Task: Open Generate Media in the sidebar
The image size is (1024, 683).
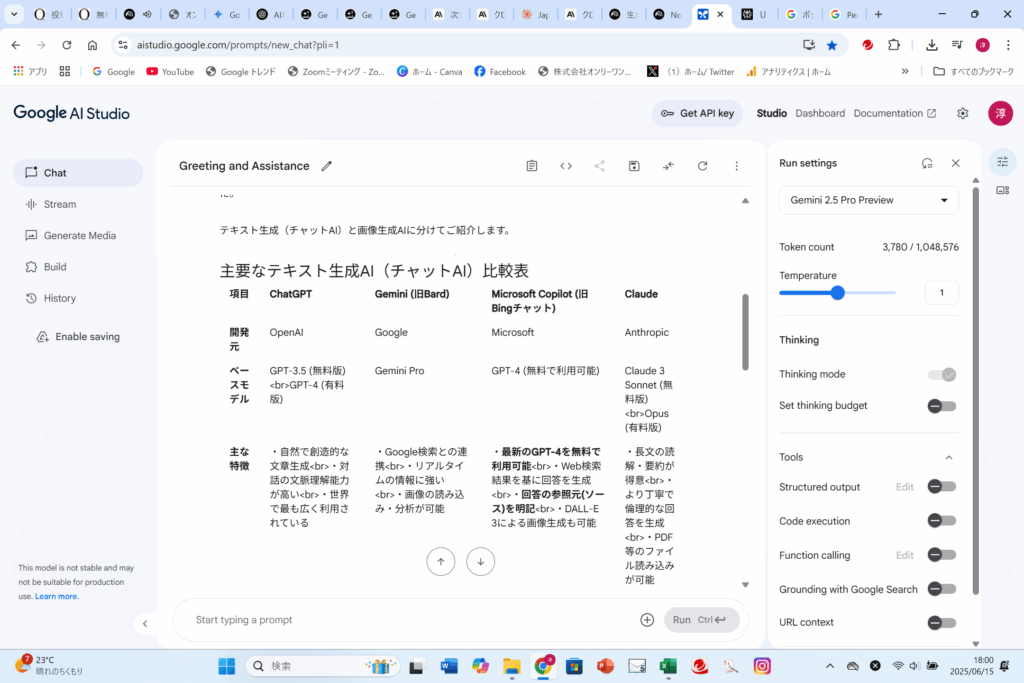Action: click(x=78, y=236)
